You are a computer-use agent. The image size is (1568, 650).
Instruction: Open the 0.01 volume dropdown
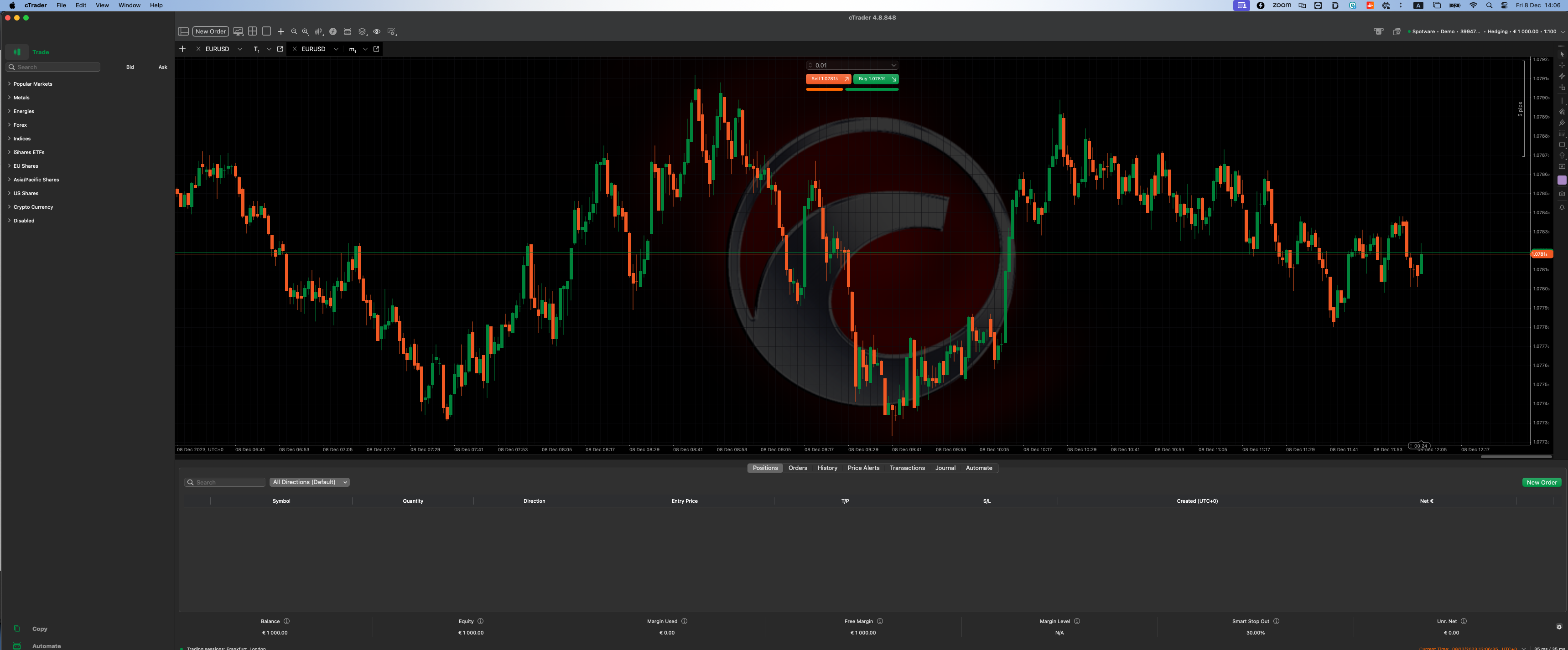coord(893,66)
